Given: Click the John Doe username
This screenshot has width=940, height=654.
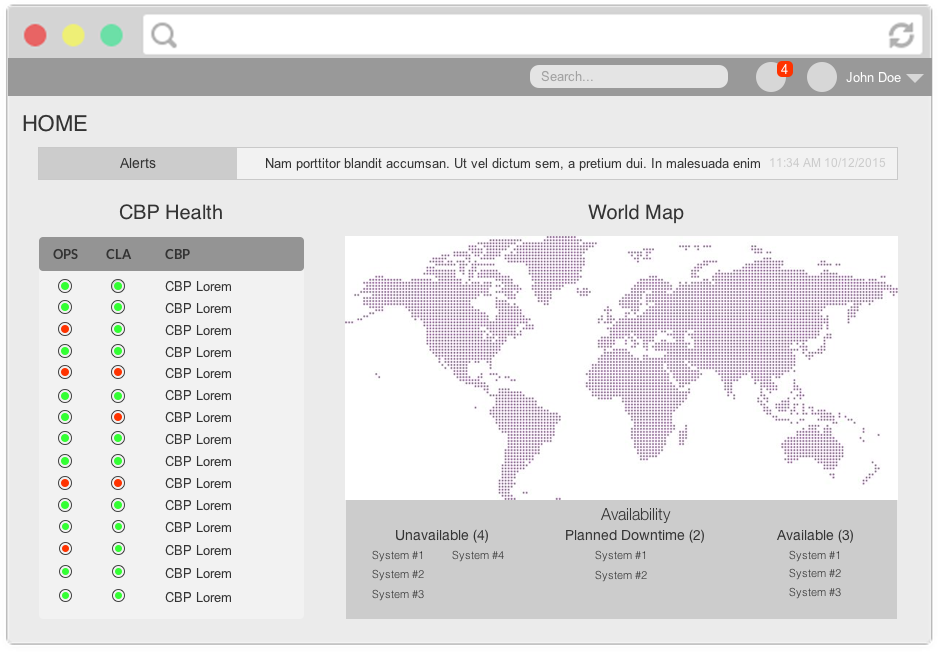Looking at the screenshot, I should (x=873, y=77).
